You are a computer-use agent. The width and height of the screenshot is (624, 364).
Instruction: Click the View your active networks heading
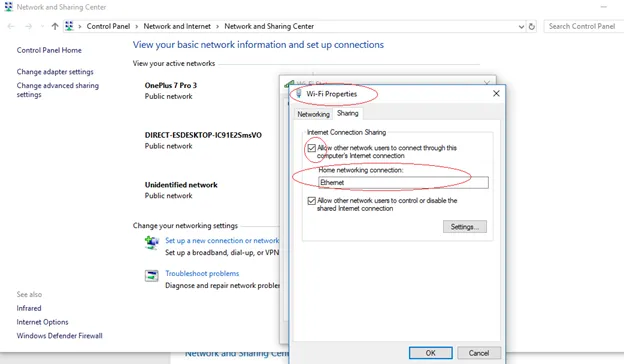pos(174,64)
